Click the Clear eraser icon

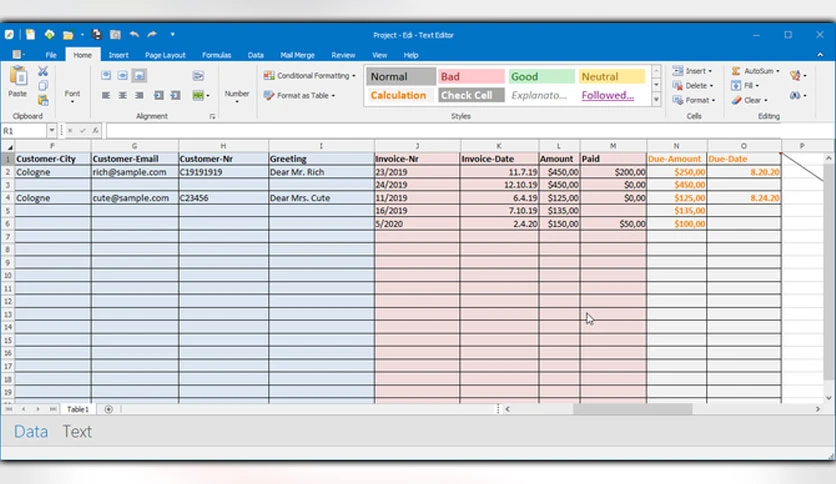point(736,100)
